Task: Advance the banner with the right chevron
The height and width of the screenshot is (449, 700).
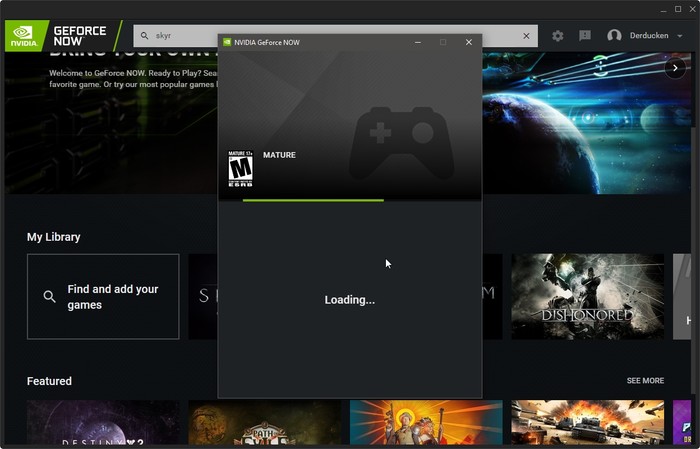Action: (675, 68)
